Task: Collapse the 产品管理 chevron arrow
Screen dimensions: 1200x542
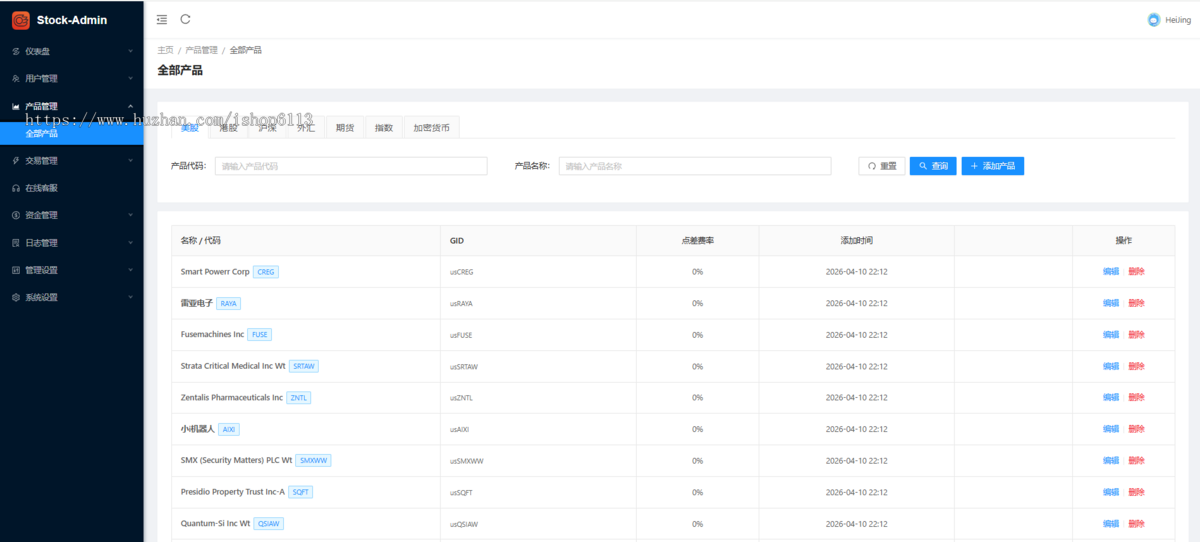Action: (130, 106)
